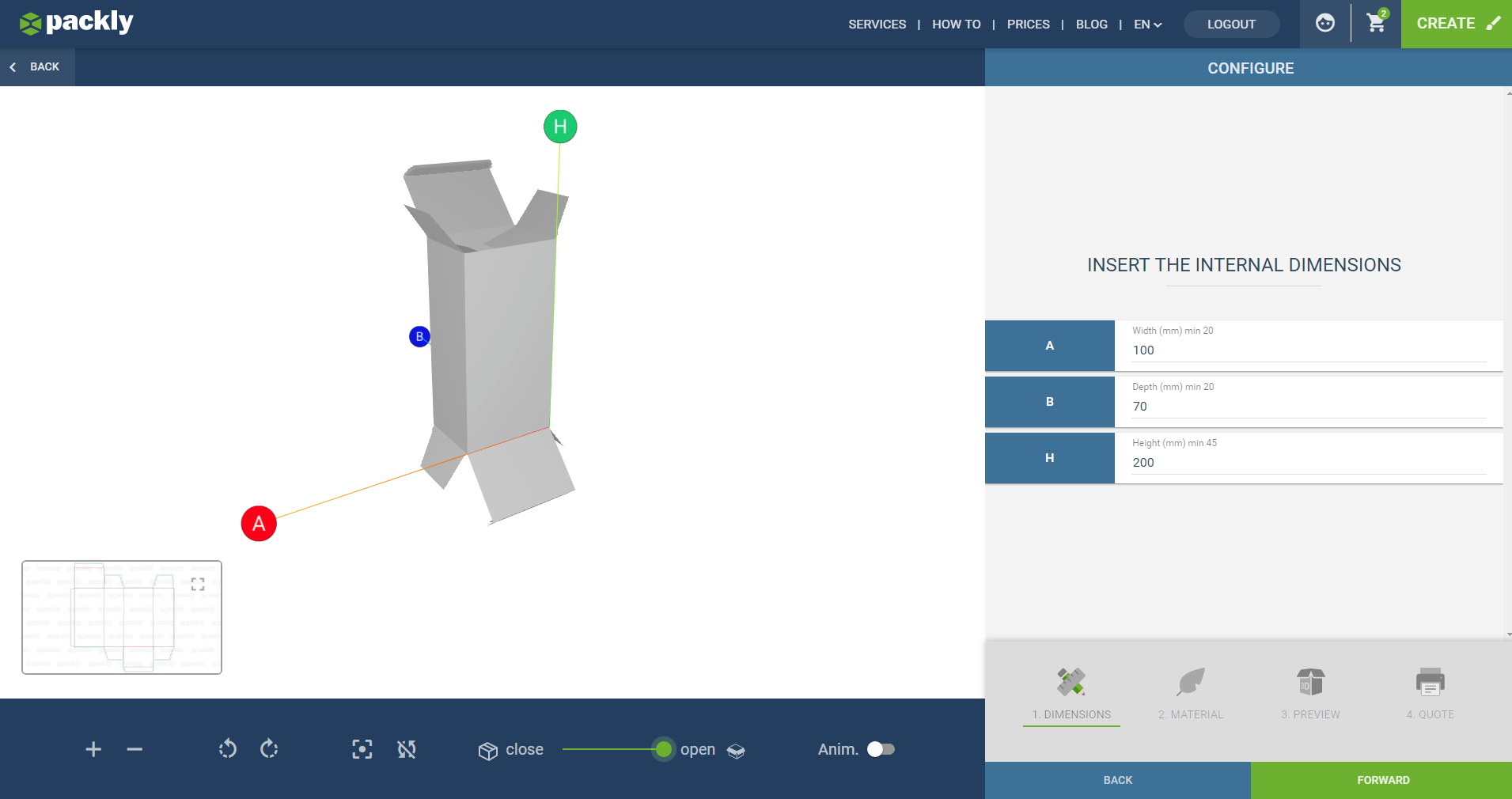The height and width of the screenshot is (799, 1512).
Task: Click the open/close slider handle
Action: 664,749
